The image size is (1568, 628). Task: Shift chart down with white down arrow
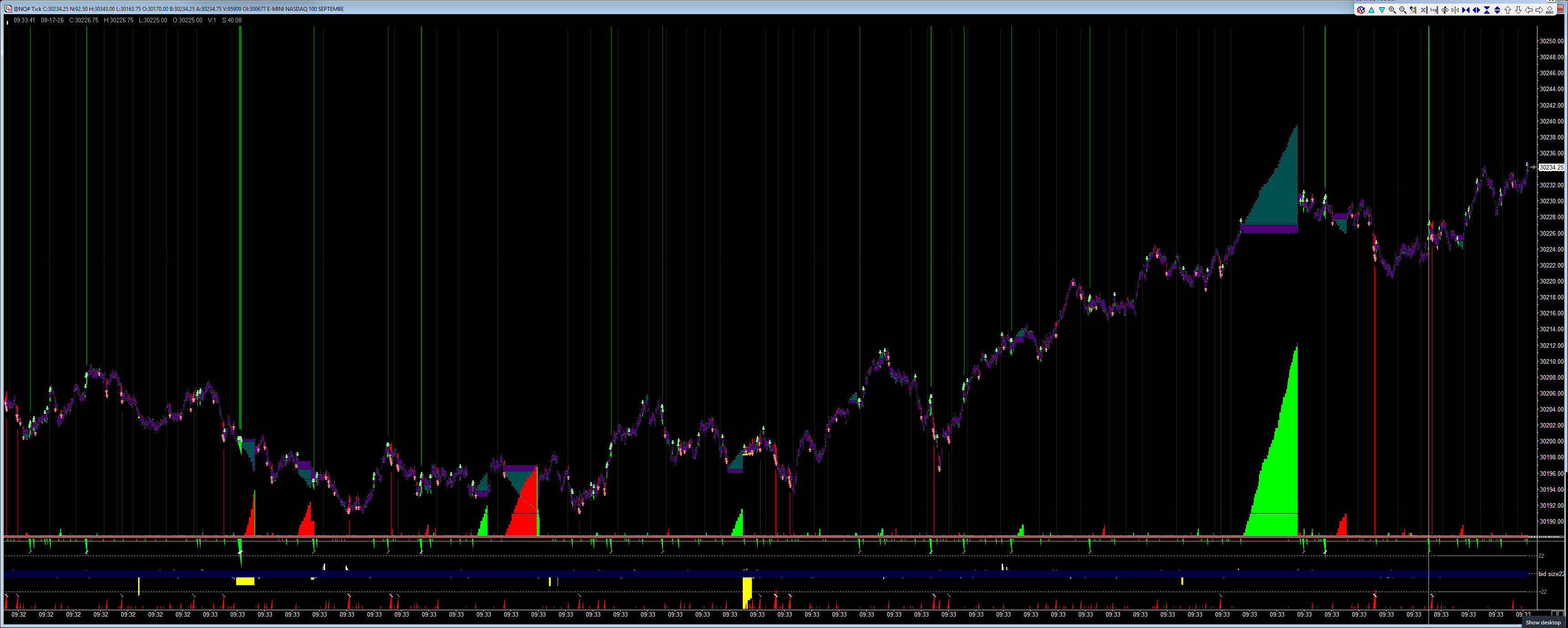[x=1518, y=10]
